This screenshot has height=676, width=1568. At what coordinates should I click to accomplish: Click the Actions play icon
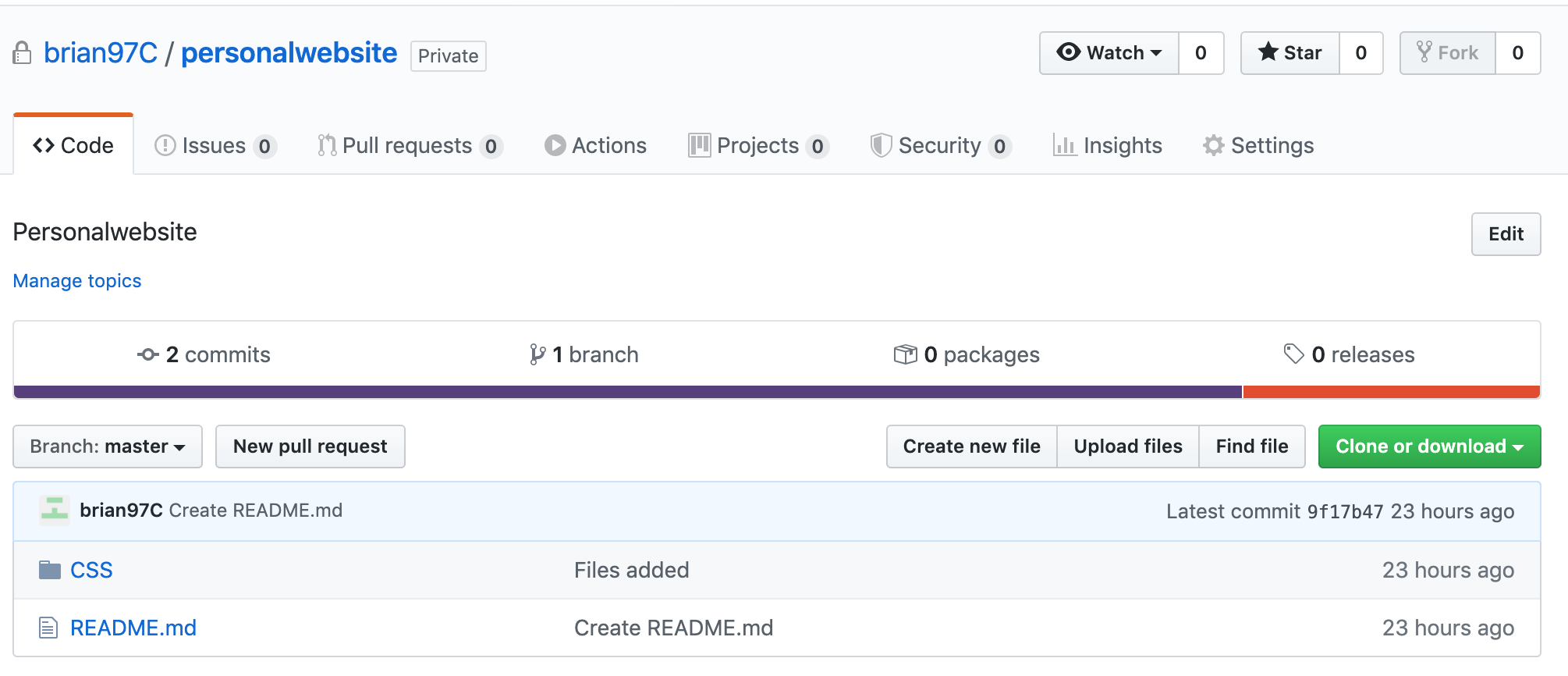(x=555, y=145)
